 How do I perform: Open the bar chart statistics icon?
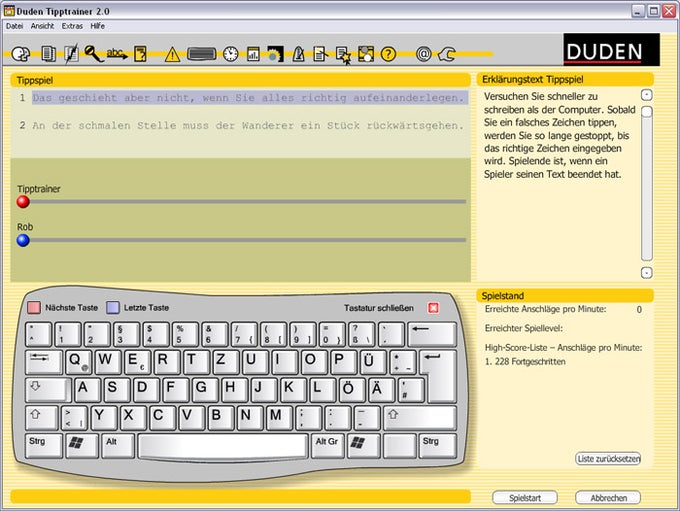click(253, 54)
